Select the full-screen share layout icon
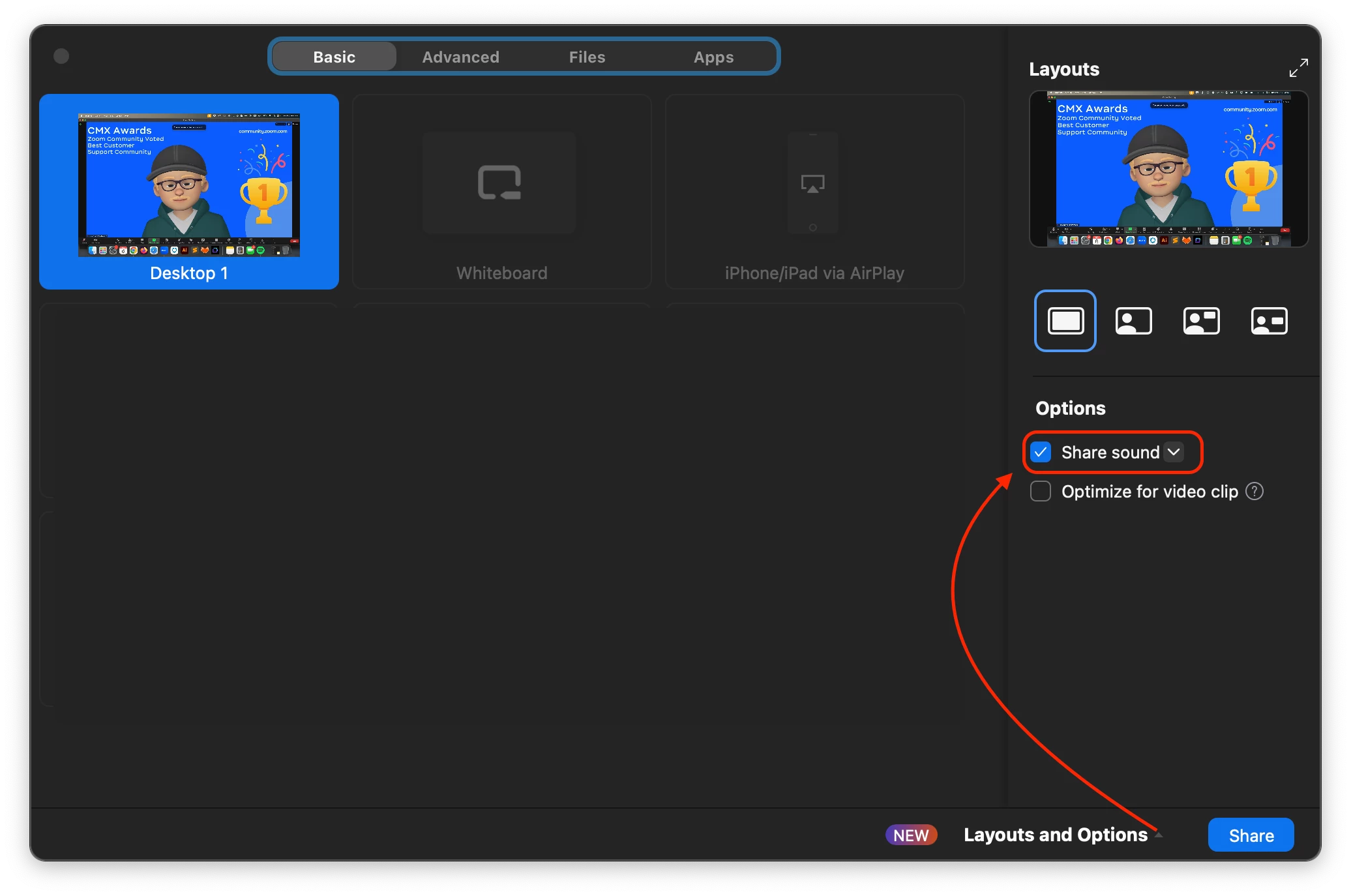Screen dimensions: 1351x896 pyautogui.click(x=1065, y=321)
